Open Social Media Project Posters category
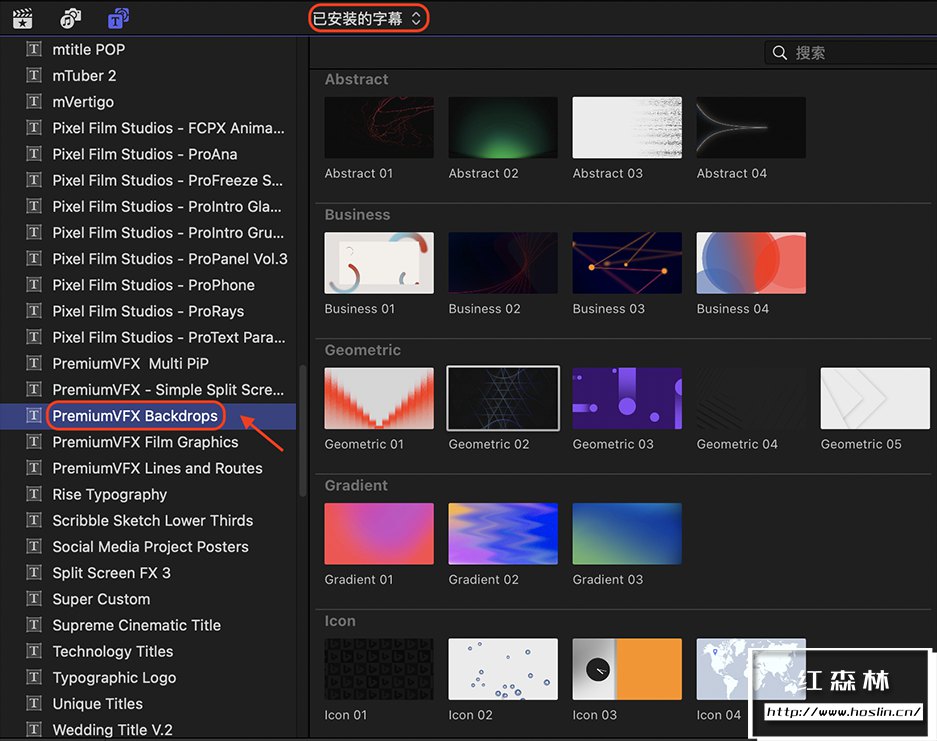This screenshot has height=741, width=937. tap(150, 546)
